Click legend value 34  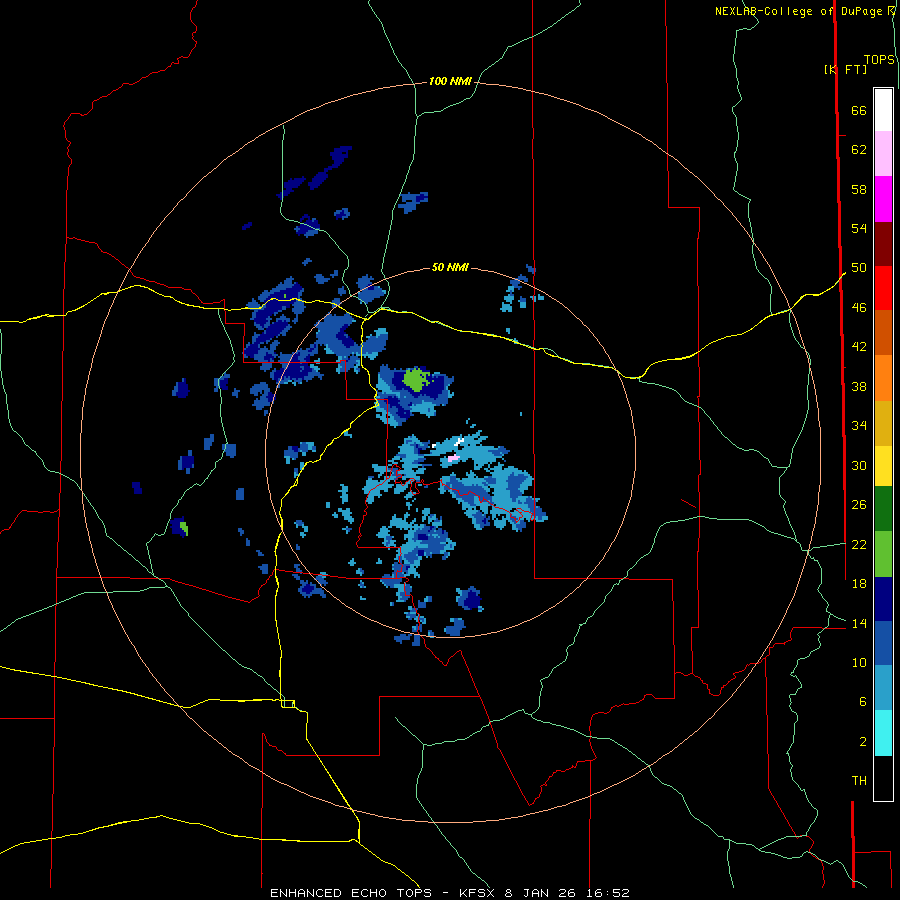click(859, 426)
